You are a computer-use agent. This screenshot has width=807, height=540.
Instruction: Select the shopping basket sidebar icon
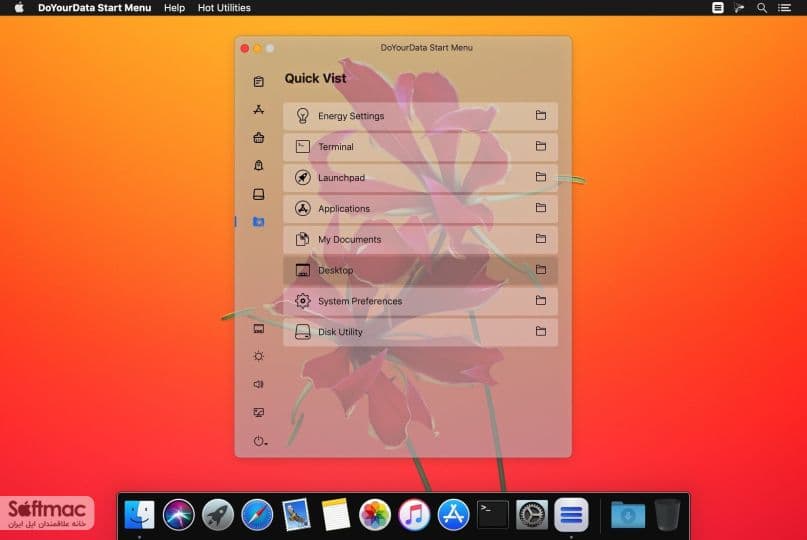(x=258, y=137)
